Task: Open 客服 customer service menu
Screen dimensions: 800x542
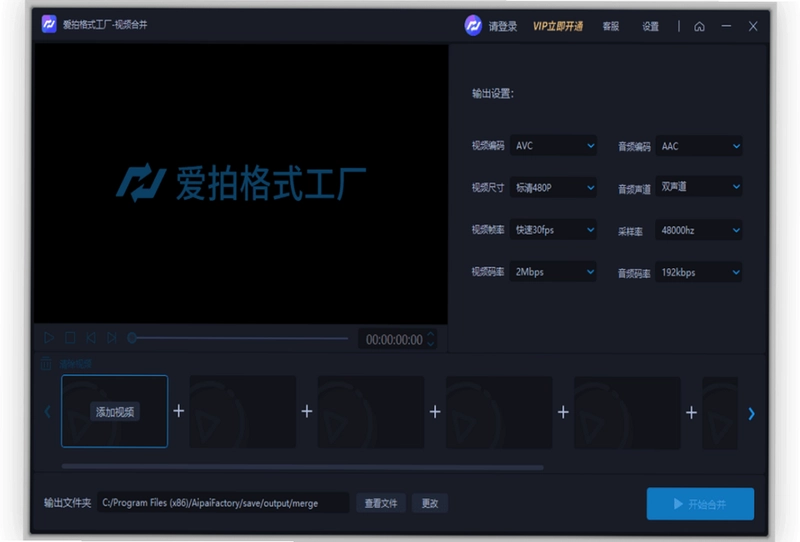Action: click(611, 26)
